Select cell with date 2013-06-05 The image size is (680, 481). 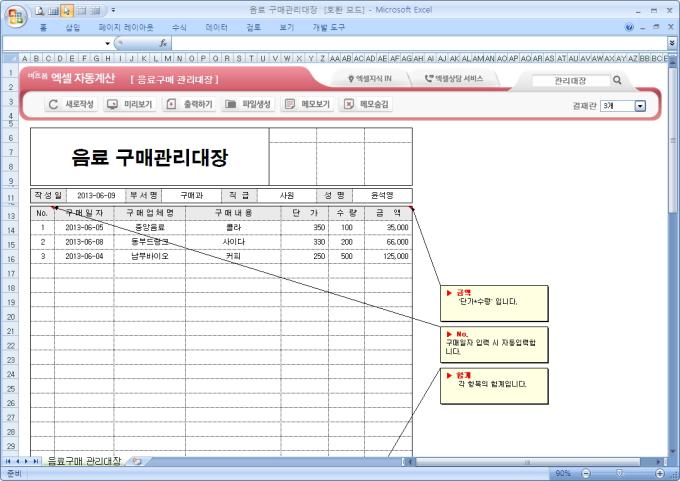(x=84, y=228)
